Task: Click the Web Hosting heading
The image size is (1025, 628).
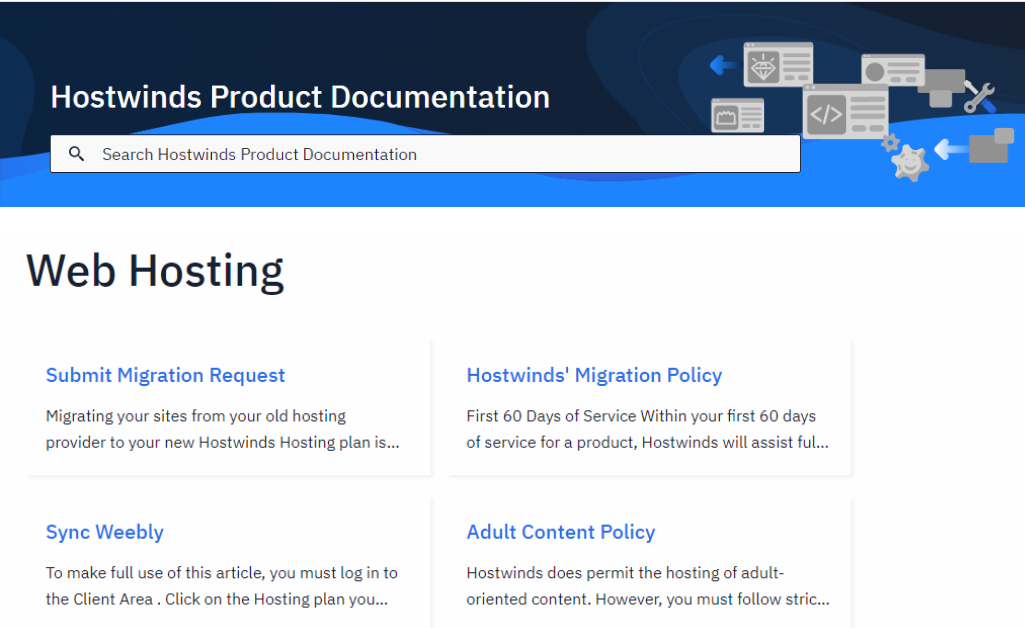Action: (x=155, y=271)
